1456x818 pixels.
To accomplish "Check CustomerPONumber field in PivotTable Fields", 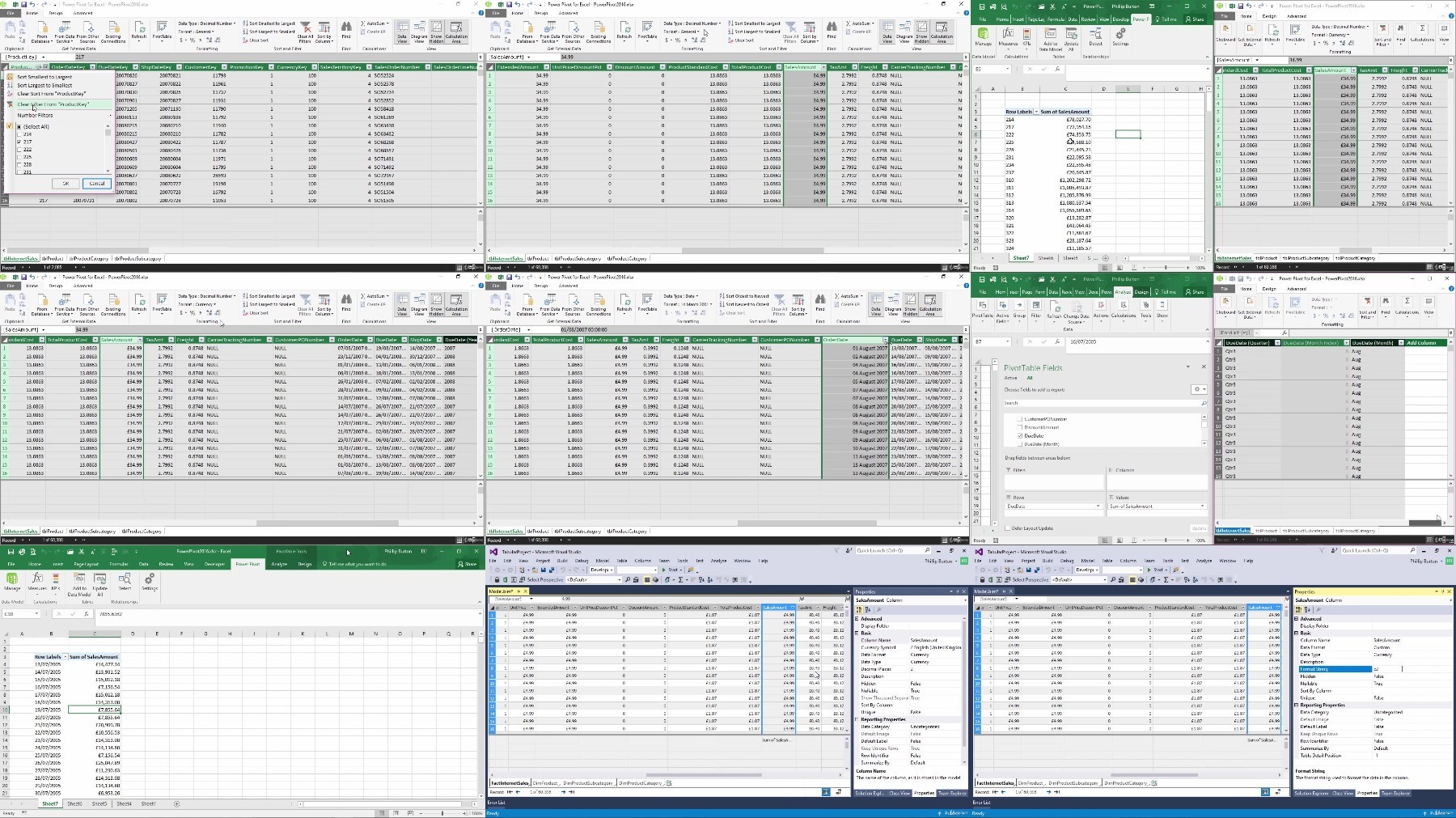I will tap(1020, 419).
